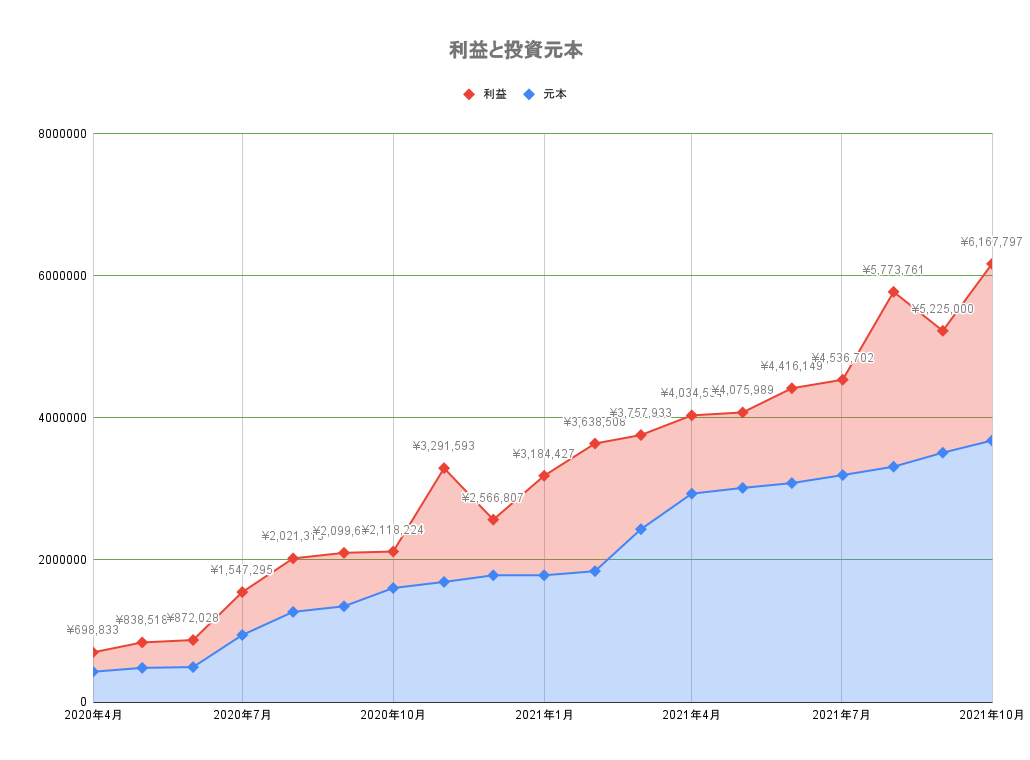Click the ¥4,536,702 data label
The height and width of the screenshot is (760, 1030).
pos(843,358)
